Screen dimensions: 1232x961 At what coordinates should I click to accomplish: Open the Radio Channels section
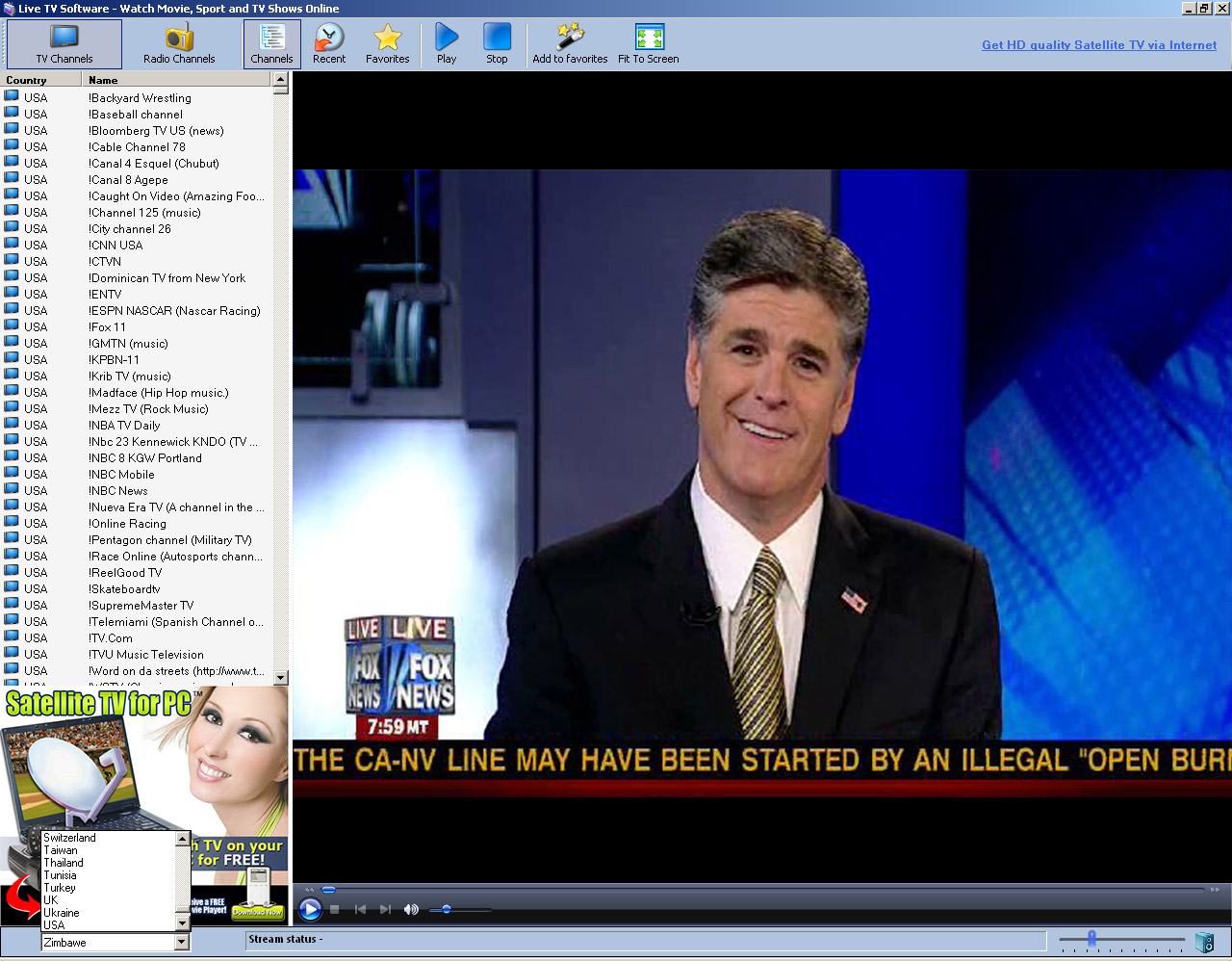pyautogui.click(x=179, y=44)
